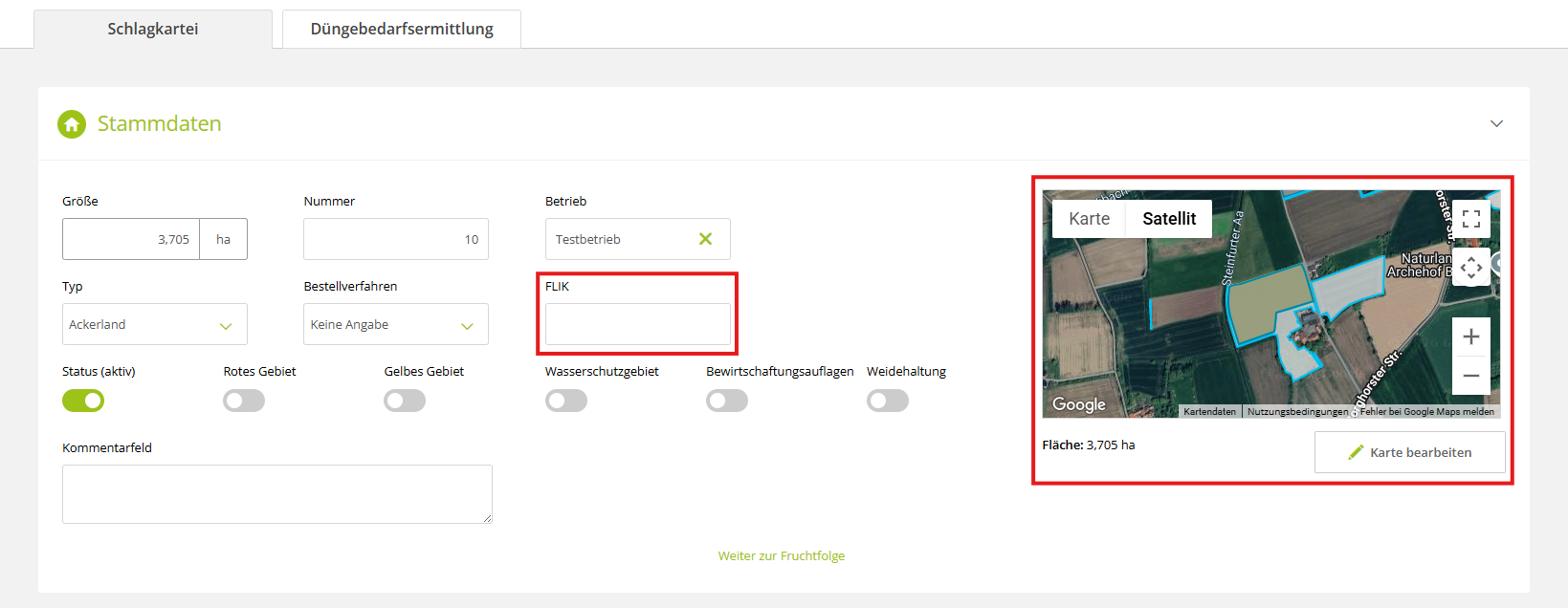Switch the map to Karte view
Image resolution: width=1568 pixels, height=608 pixels.
(1089, 219)
